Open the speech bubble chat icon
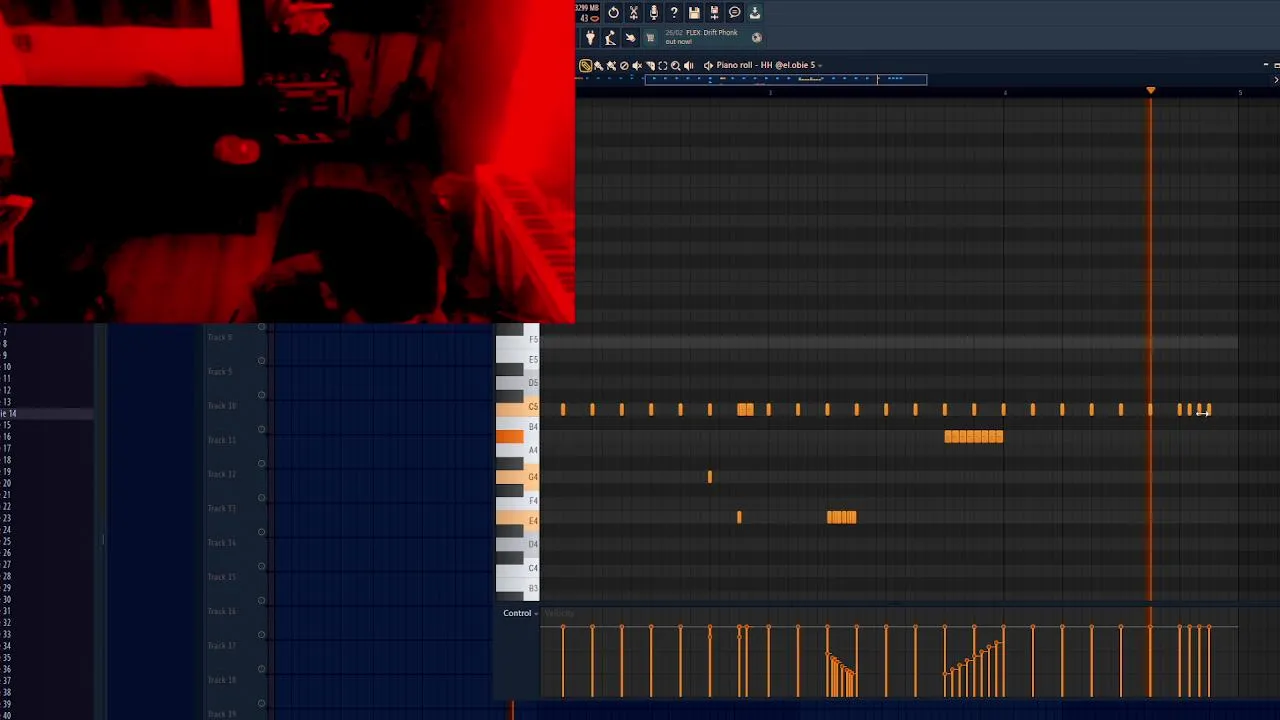Screen dimensions: 1280x720 click(734, 12)
